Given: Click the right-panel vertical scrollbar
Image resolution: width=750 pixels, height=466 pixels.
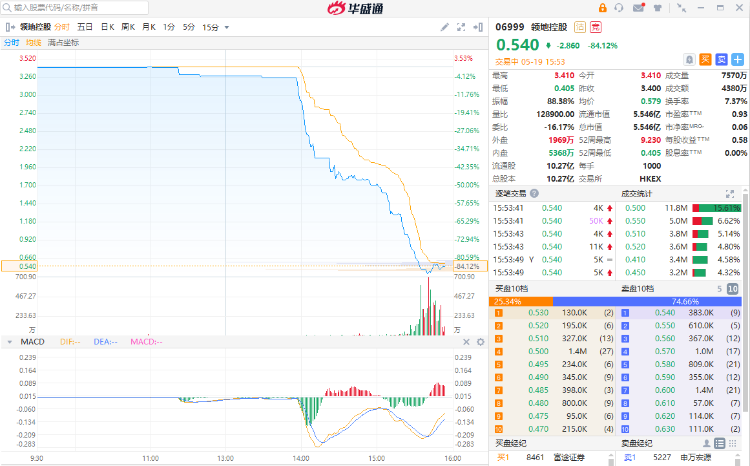Looking at the screenshot, I should tap(745, 301).
